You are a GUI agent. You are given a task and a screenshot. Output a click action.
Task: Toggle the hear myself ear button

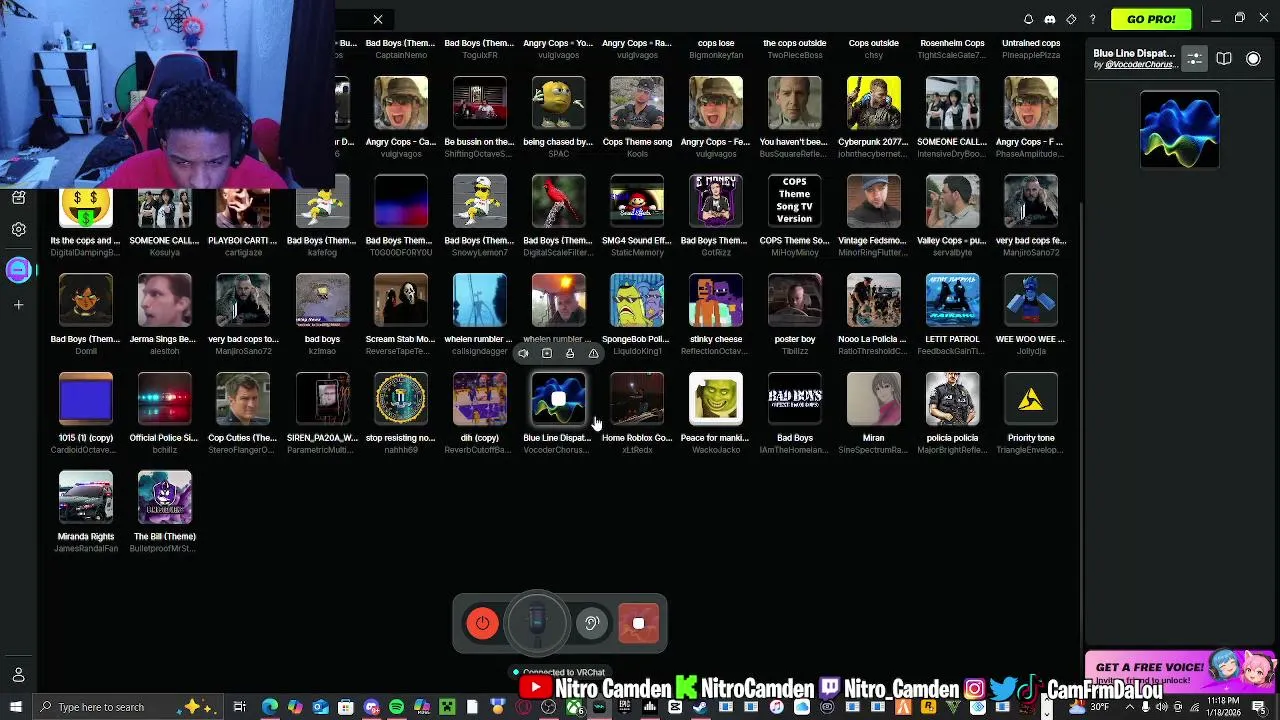point(592,623)
